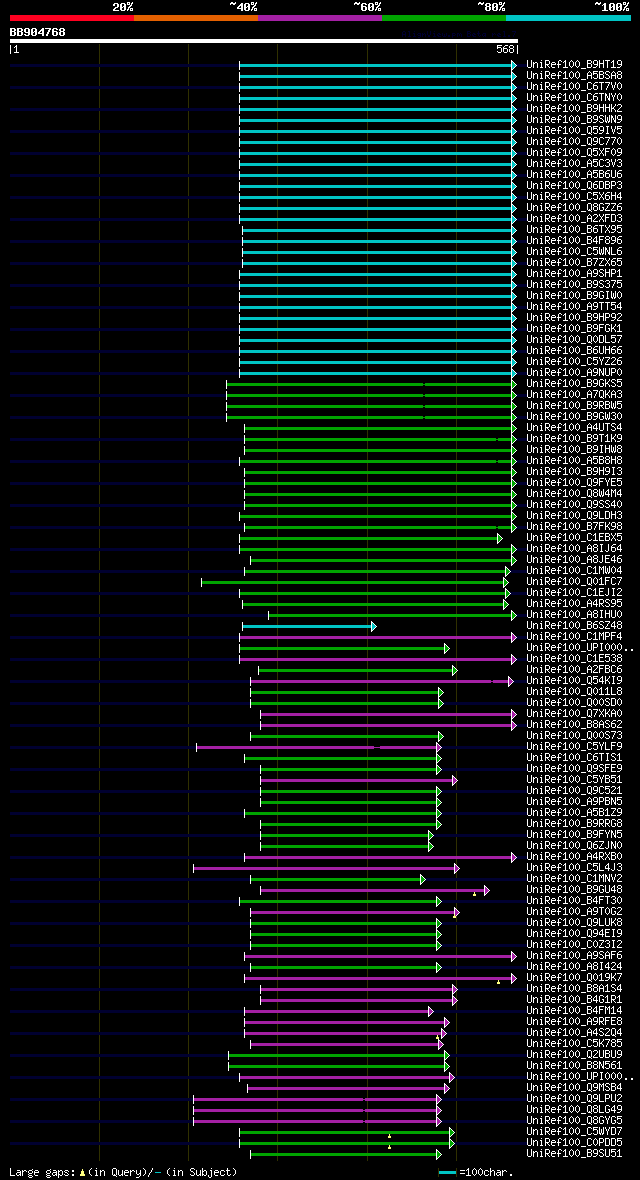Open hit UniRef100_A5BSA8
Screen dimensions: 640x1180
tap(574, 75)
